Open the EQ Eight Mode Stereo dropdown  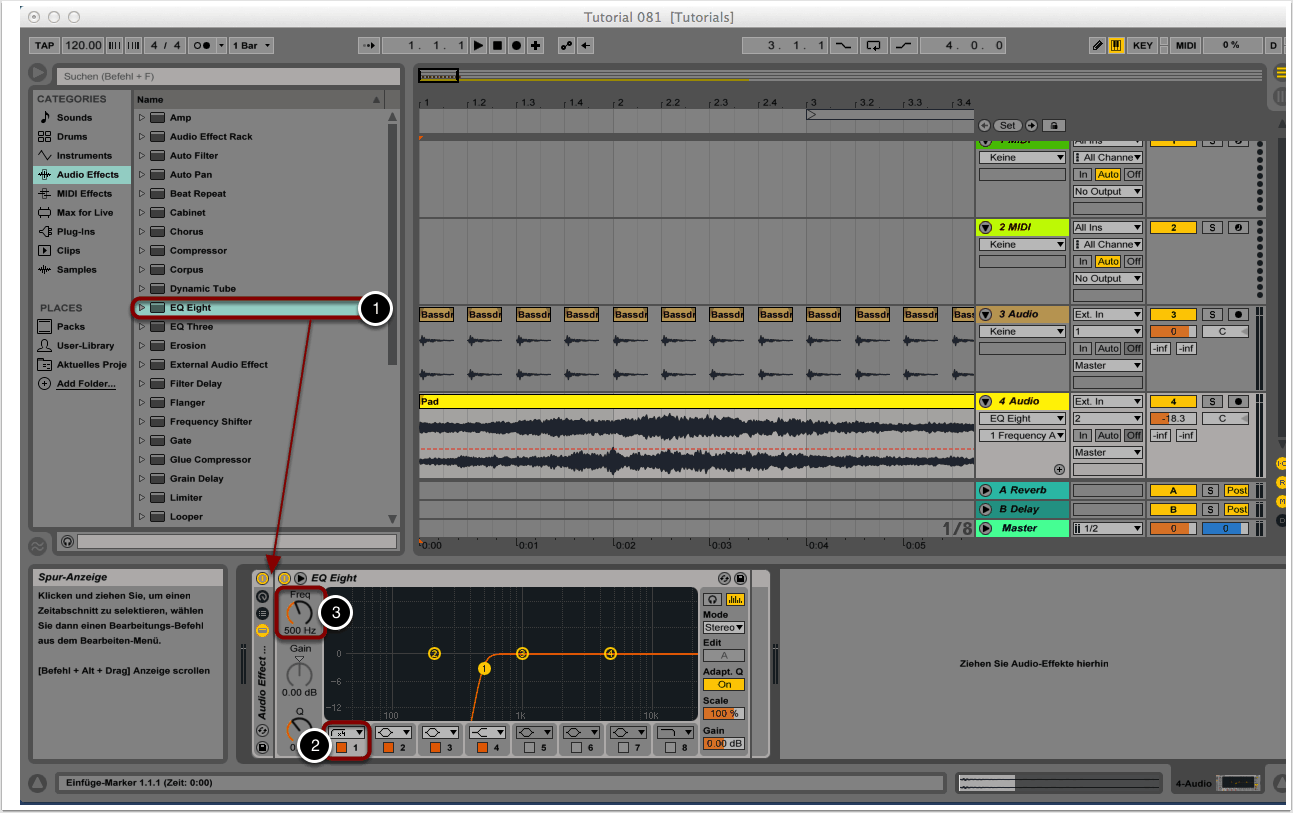click(x=723, y=628)
